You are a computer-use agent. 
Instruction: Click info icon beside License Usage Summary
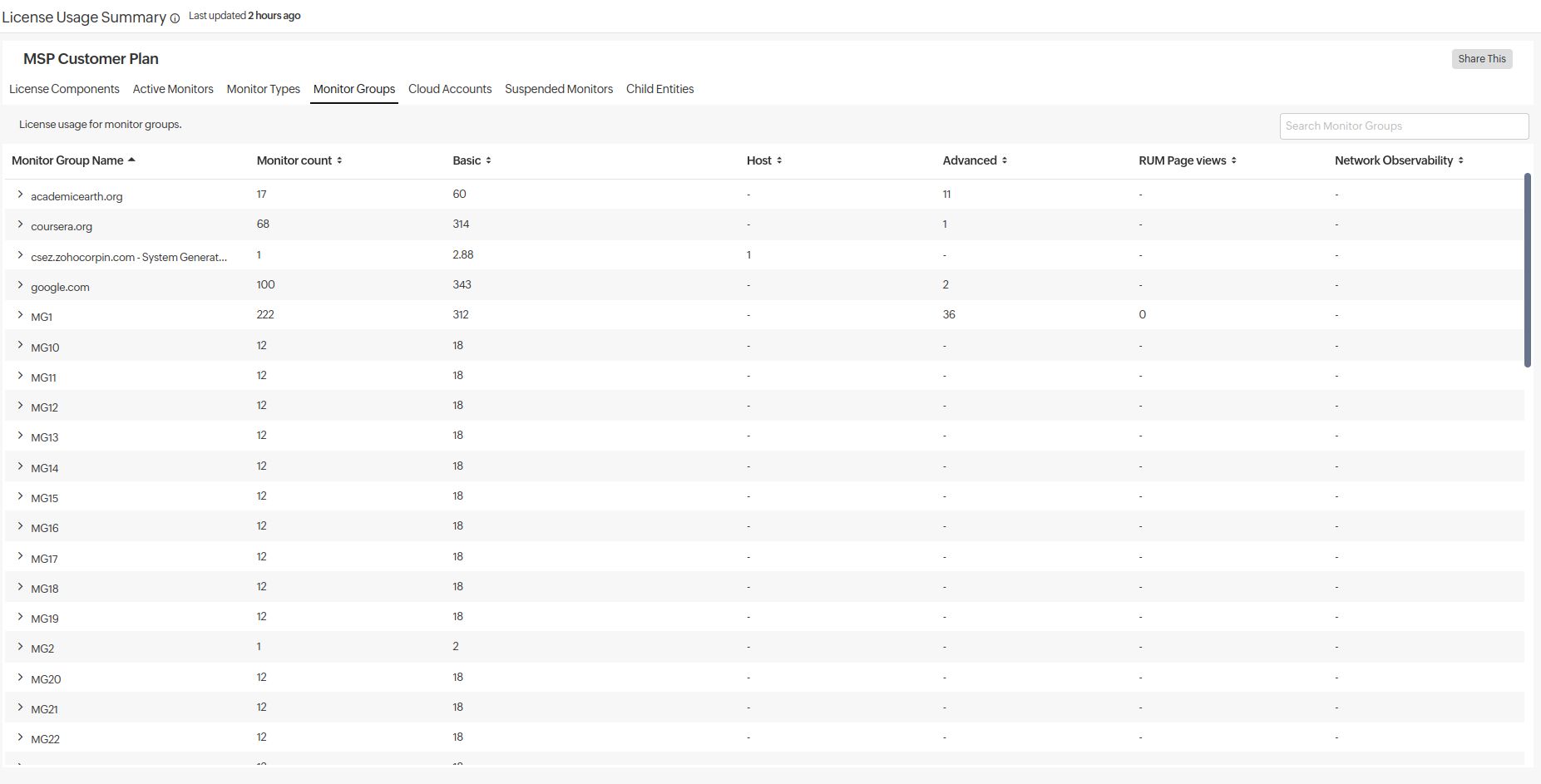click(175, 18)
